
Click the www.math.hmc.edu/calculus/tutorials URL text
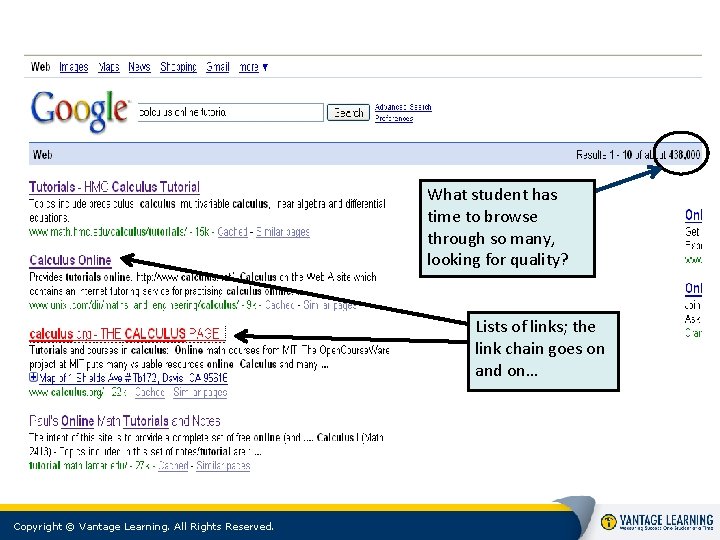pyautogui.click(x=108, y=232)
